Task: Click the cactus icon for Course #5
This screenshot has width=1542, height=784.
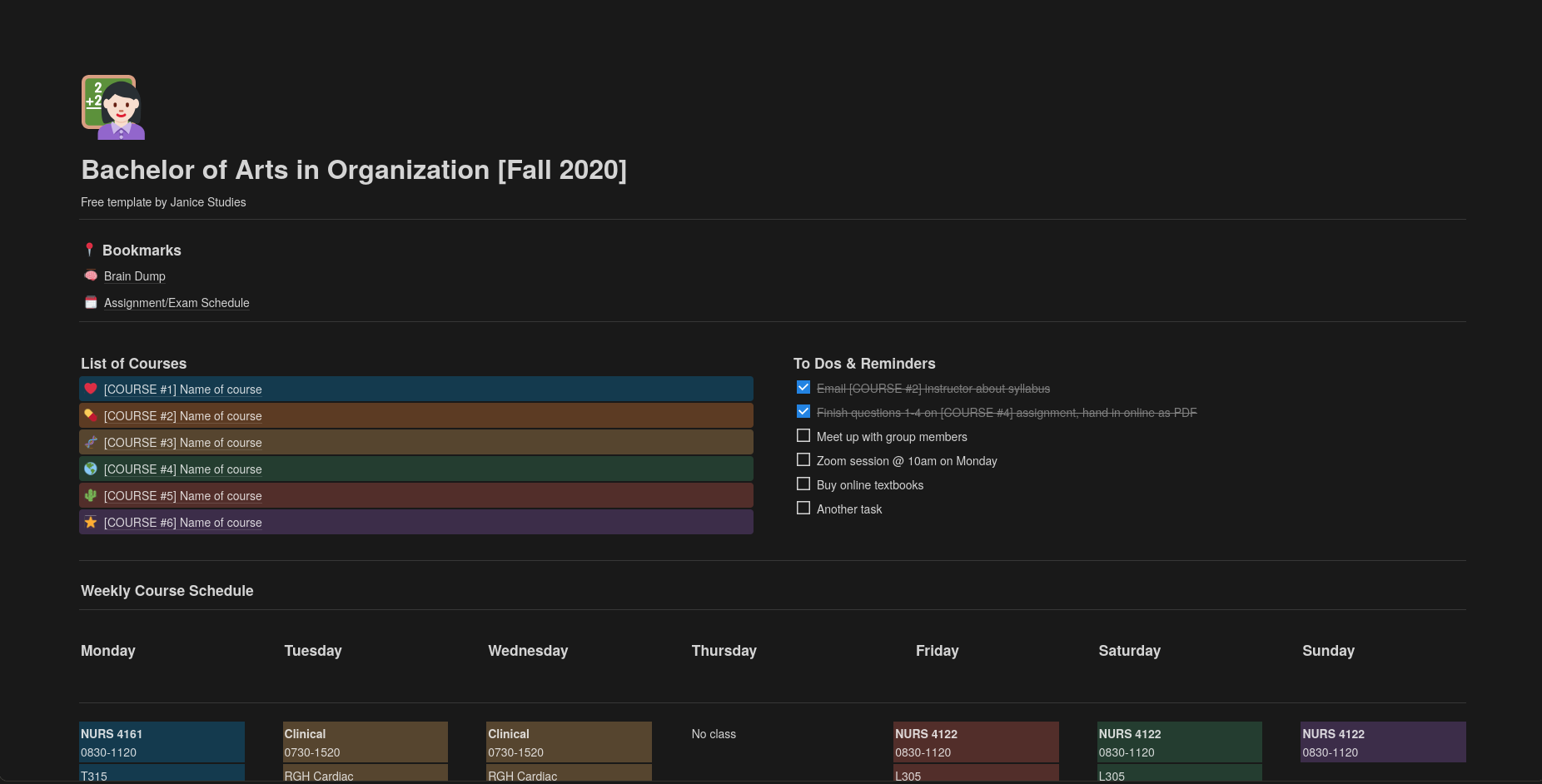Action: tap(91, 495)
